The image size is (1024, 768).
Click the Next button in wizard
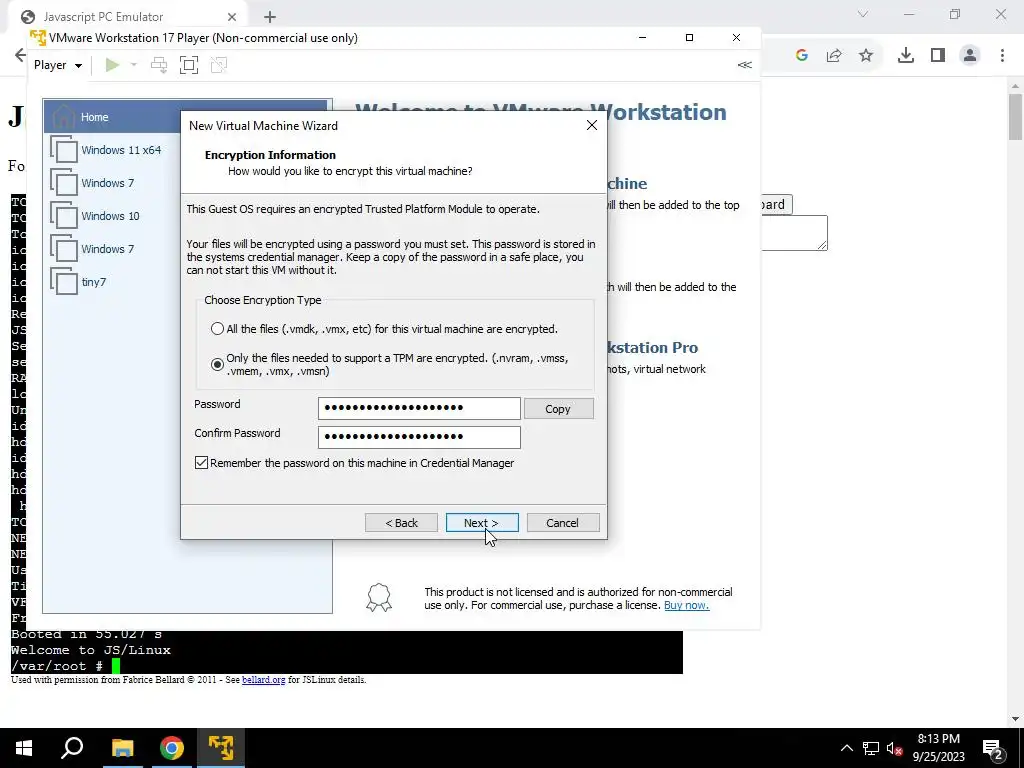tap(482, 522)
